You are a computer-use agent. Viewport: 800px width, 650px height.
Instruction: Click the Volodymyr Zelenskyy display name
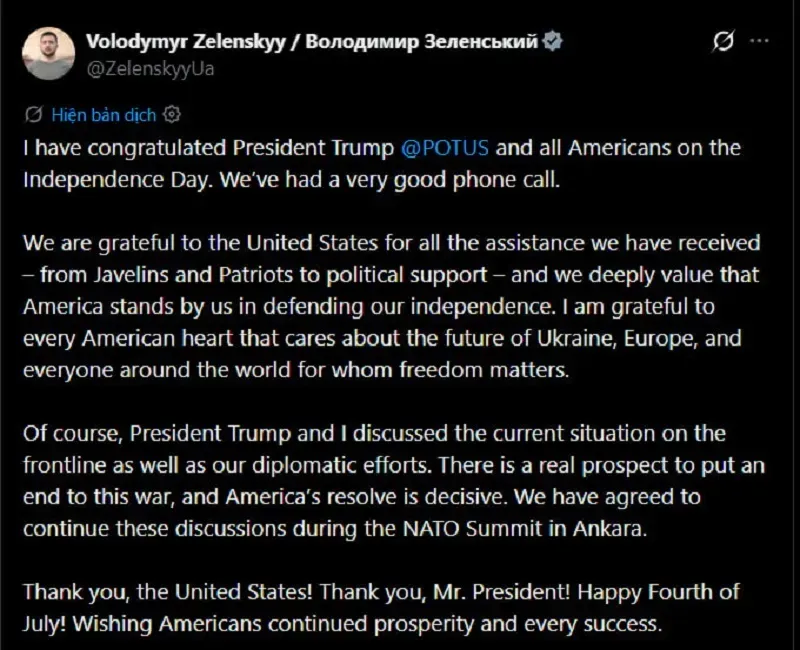[x=186, y=41]
